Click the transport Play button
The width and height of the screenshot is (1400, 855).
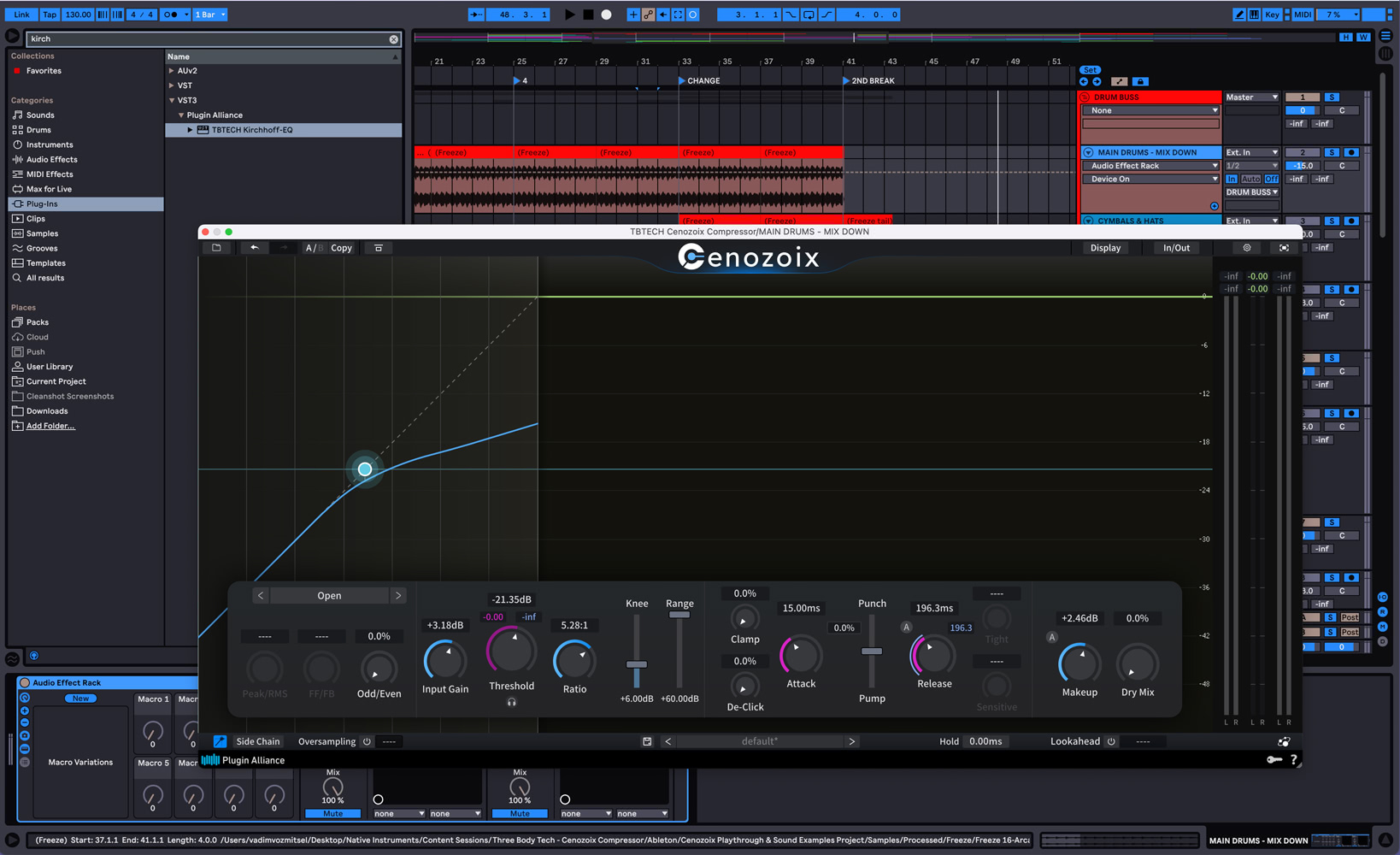[x=570, y=15]
